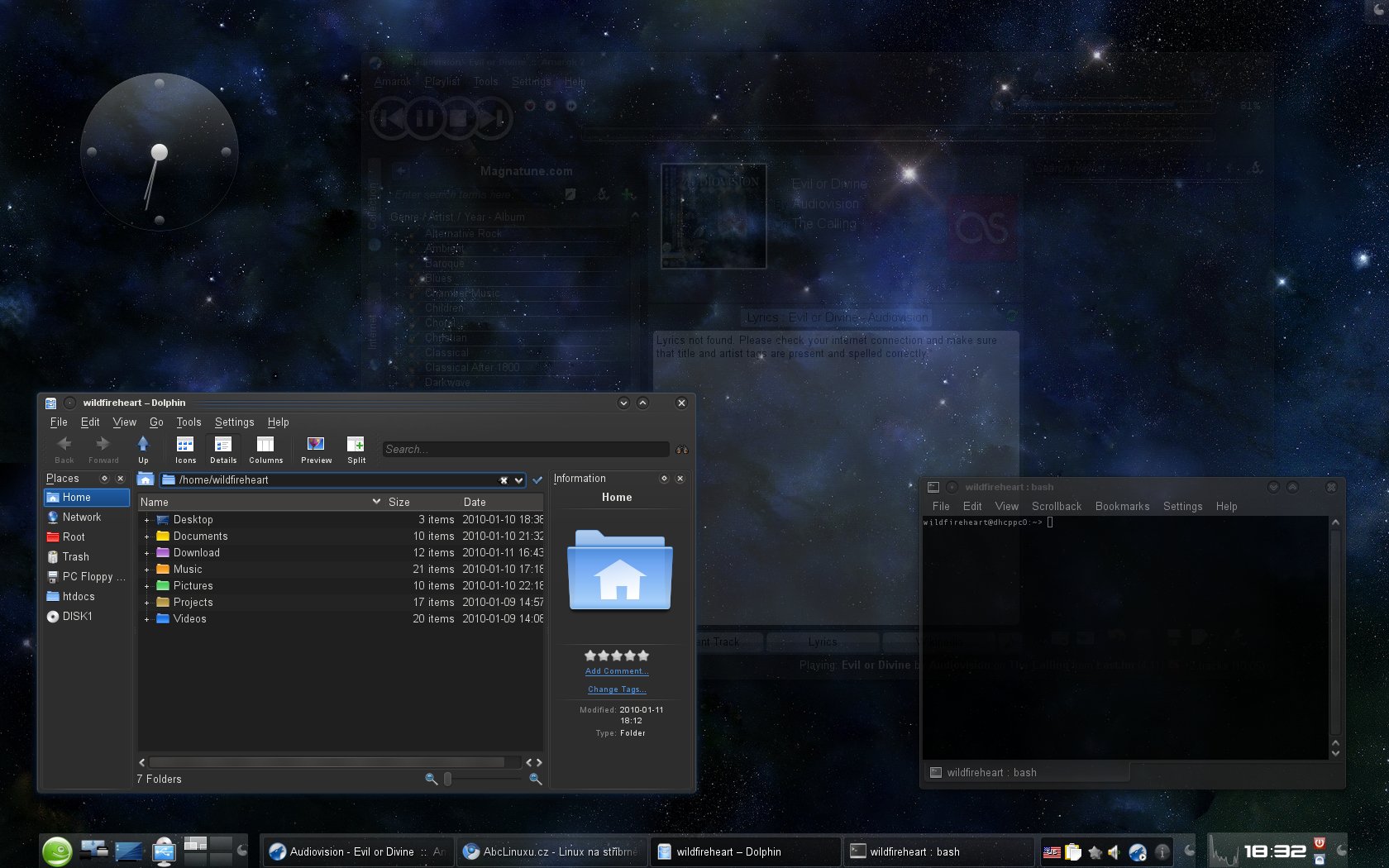Click the Add Comment link
The image size is (1389, 868).
tap(617, 671)
